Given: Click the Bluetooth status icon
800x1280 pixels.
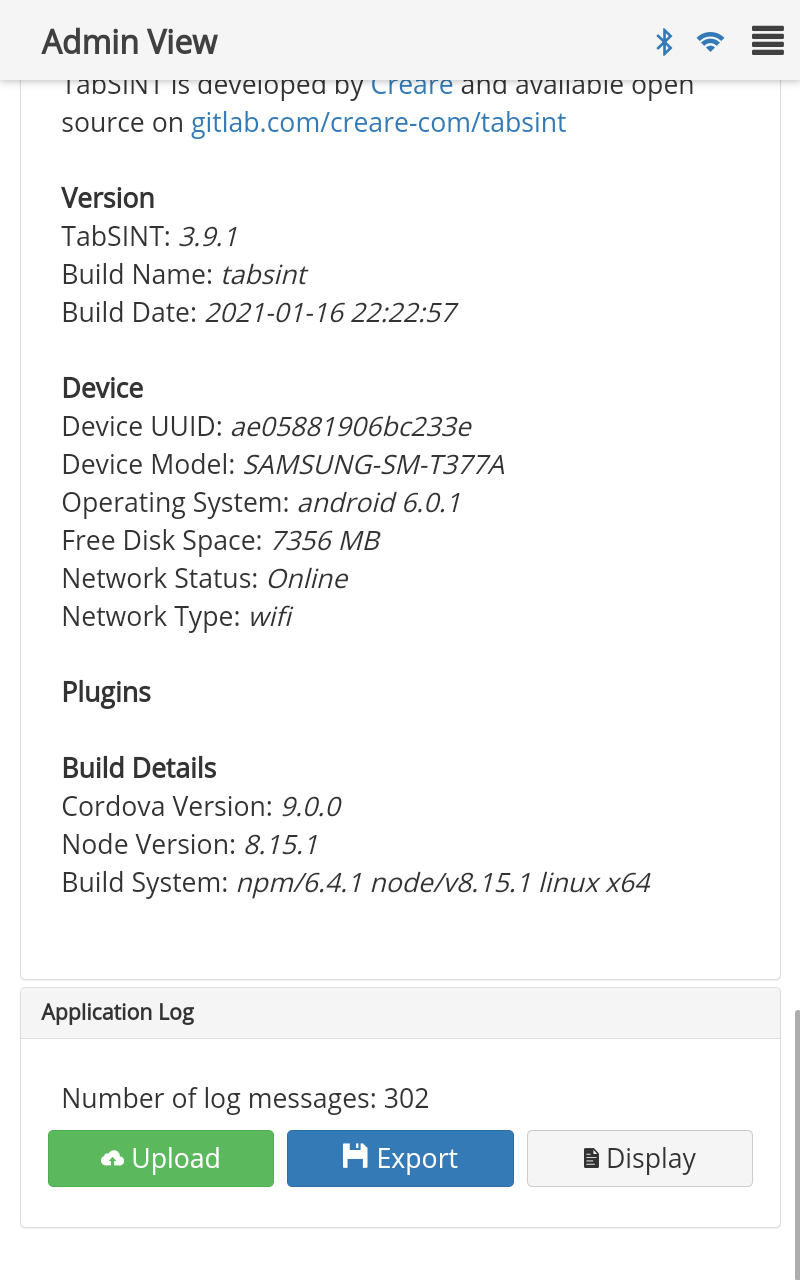Looking at the screenshot, I should click(x=664, y=42).
